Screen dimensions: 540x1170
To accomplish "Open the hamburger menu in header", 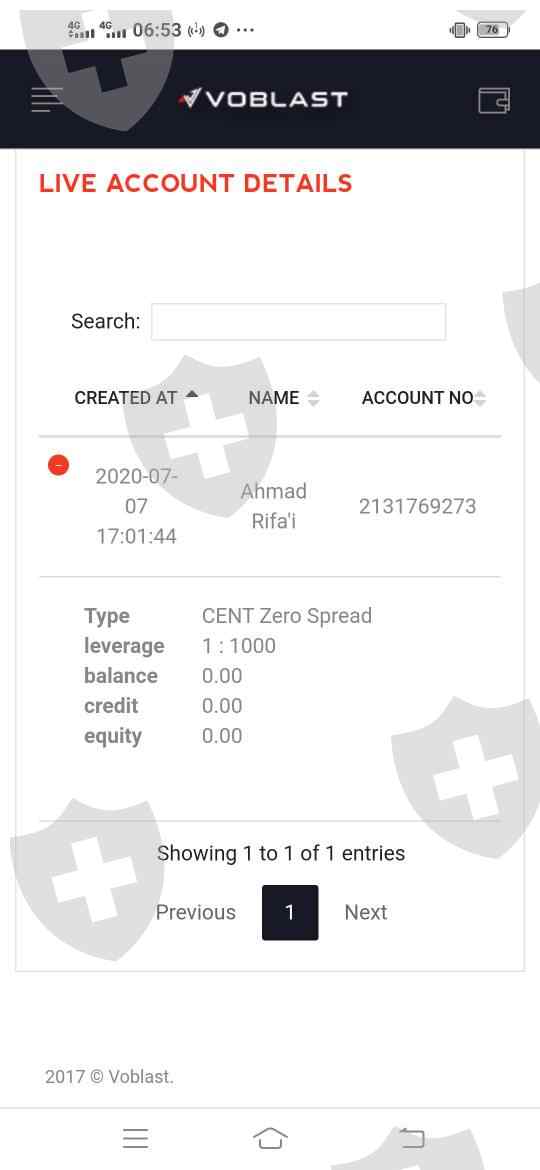I will 46,99.
